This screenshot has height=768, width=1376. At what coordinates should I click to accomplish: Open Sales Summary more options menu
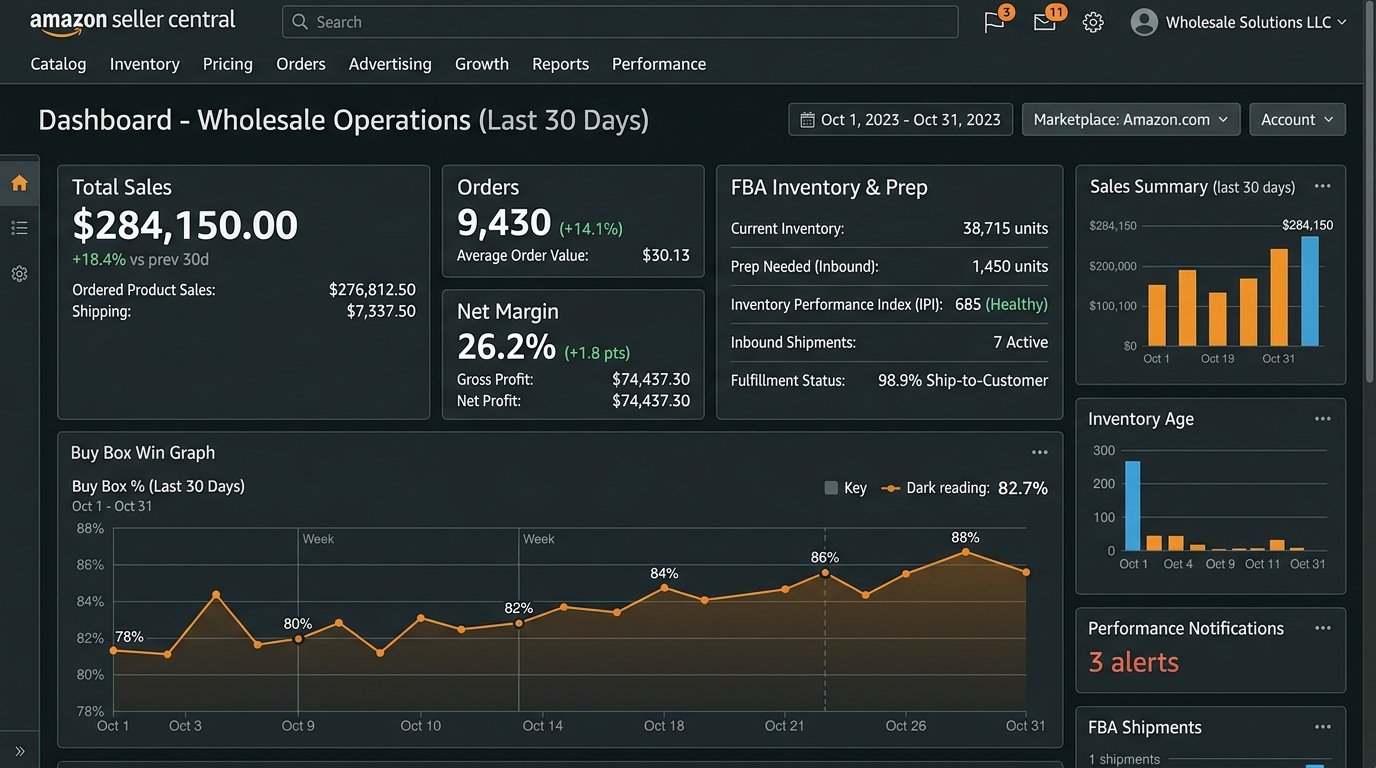click(x=1323, y=186)
